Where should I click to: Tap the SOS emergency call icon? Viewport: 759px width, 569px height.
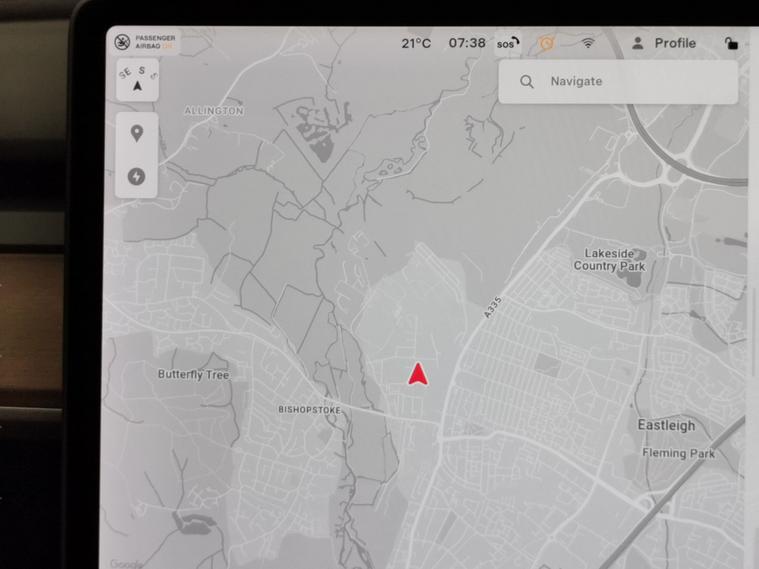click(x=508, y=44)
